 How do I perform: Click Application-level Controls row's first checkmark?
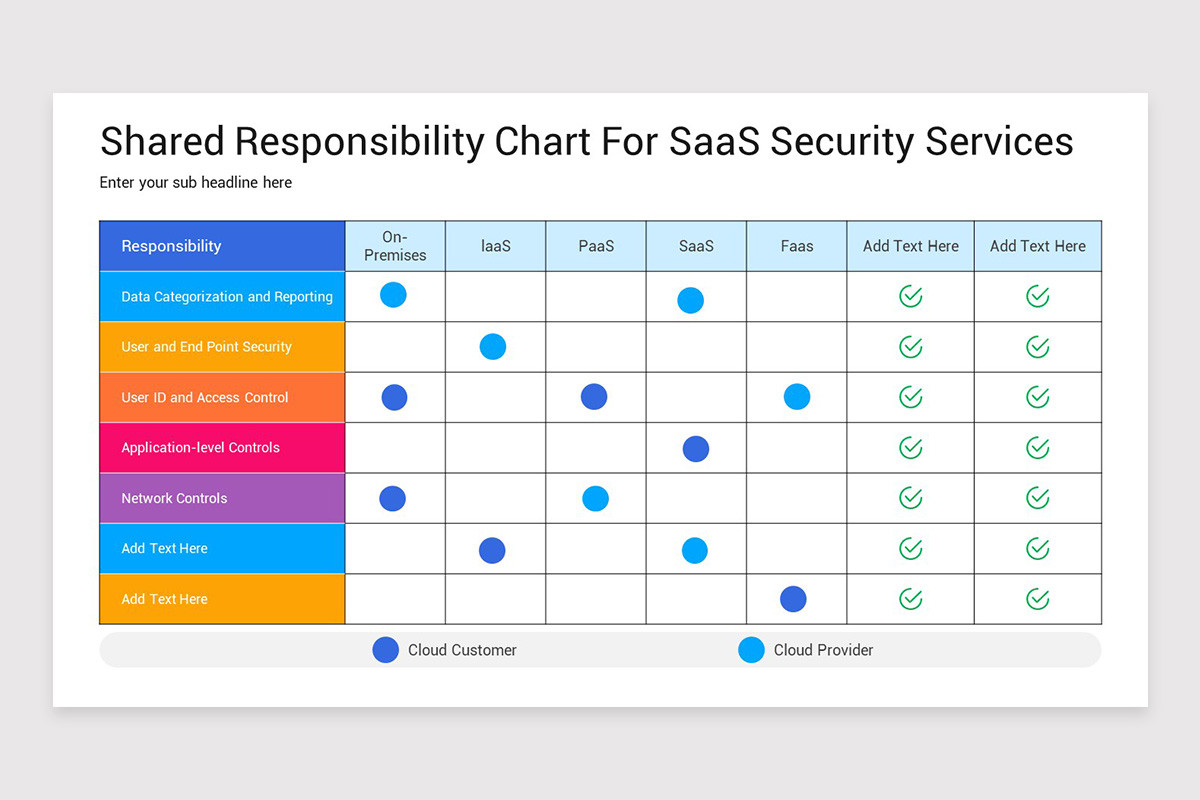[x=910, y=448]
